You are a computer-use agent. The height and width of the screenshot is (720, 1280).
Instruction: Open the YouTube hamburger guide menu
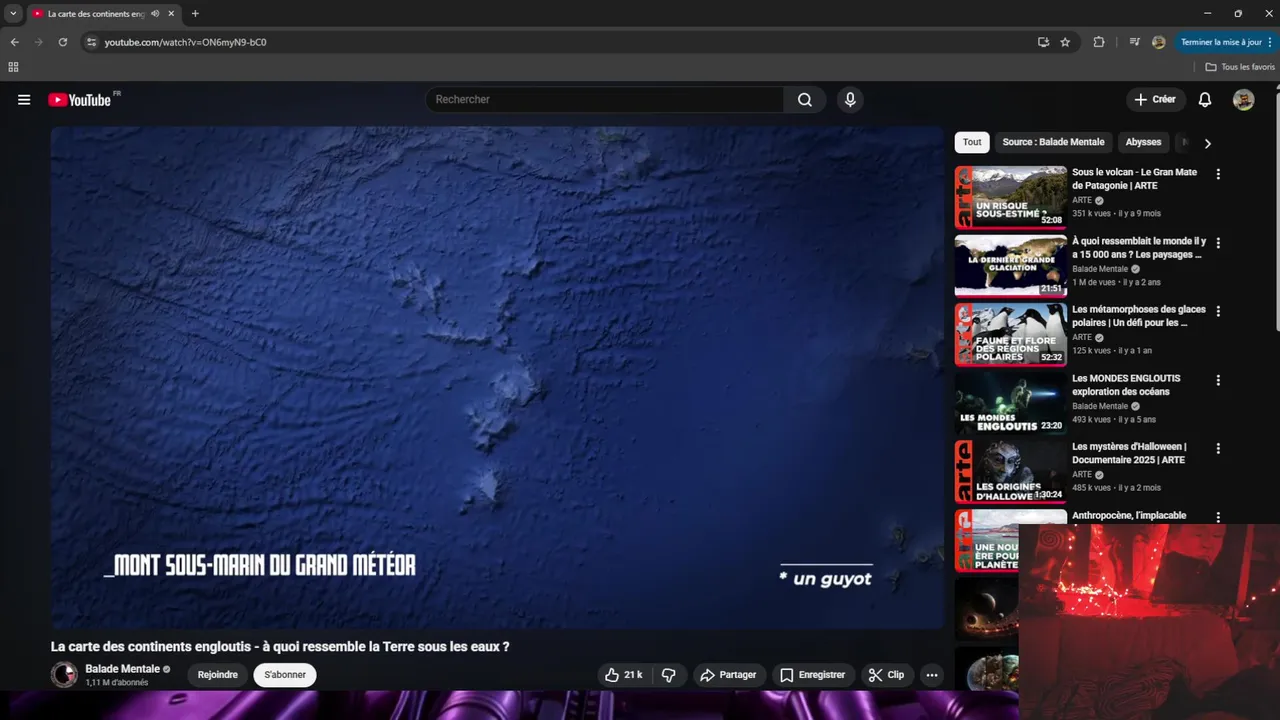tap(24, 100)
